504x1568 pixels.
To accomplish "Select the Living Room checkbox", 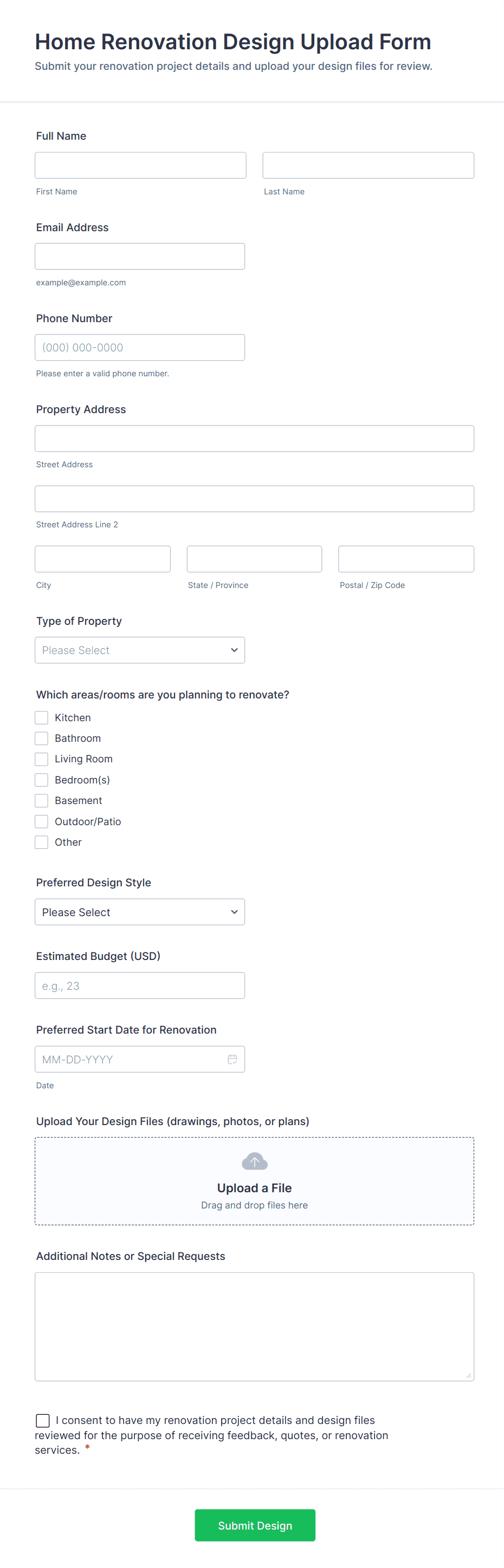I will (41, 759).
